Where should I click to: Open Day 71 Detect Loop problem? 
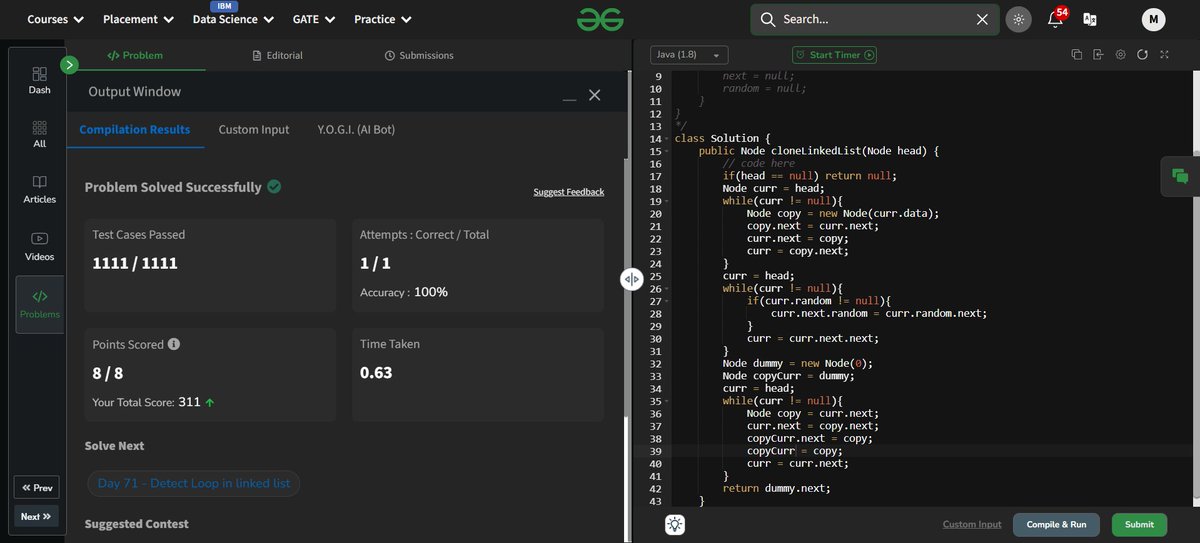pos(194,484)
